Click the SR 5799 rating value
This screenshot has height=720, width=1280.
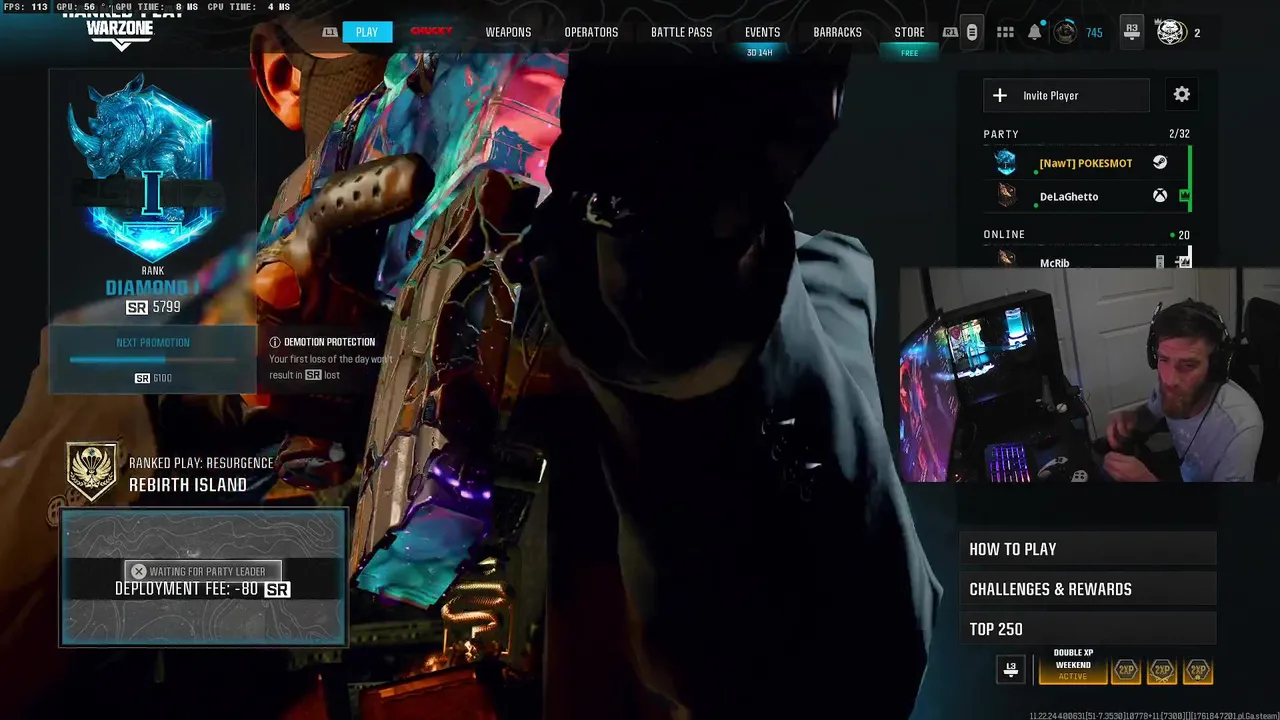click(153, 307)
